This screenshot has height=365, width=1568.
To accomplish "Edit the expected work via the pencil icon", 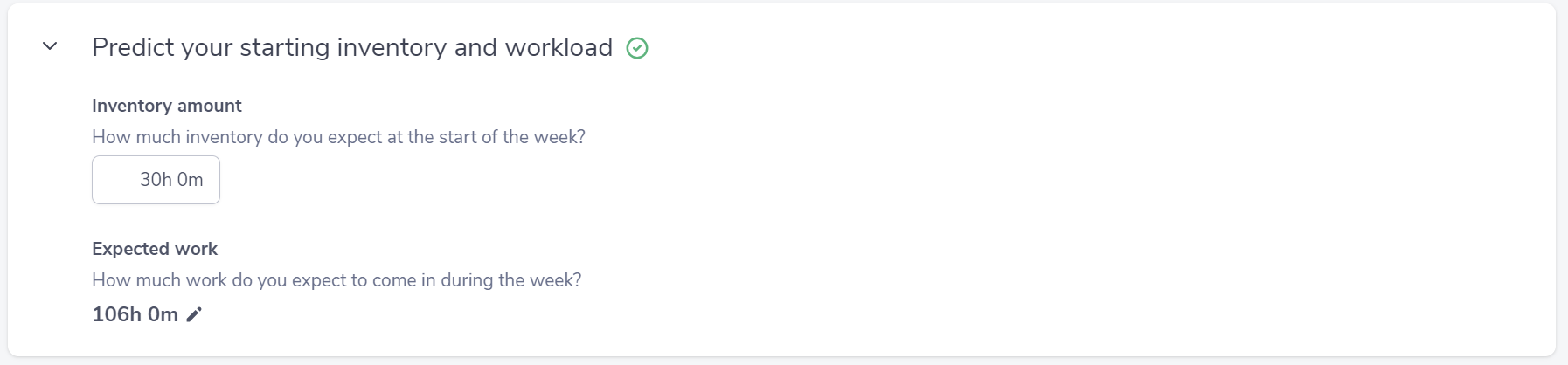I will (x=194, y=314).
